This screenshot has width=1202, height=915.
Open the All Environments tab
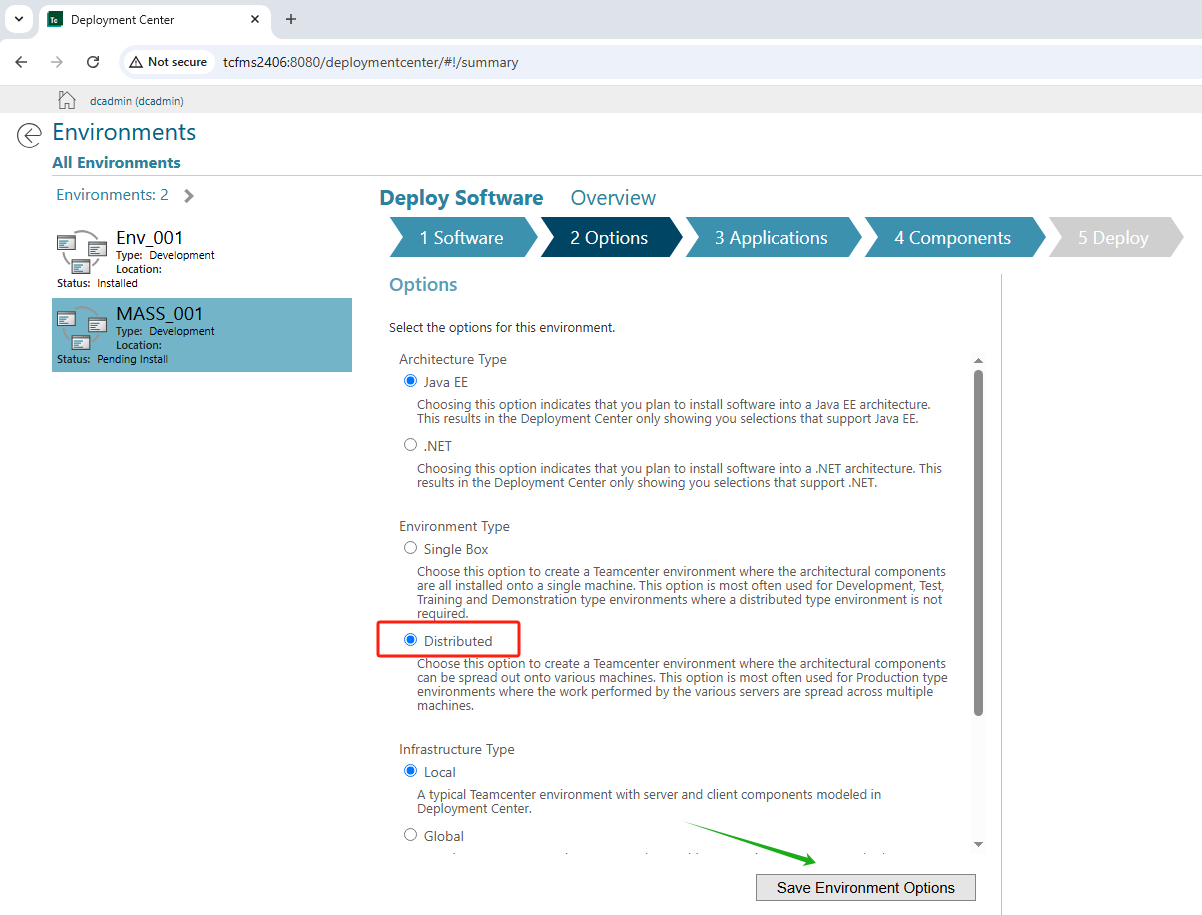pos(117,162)
